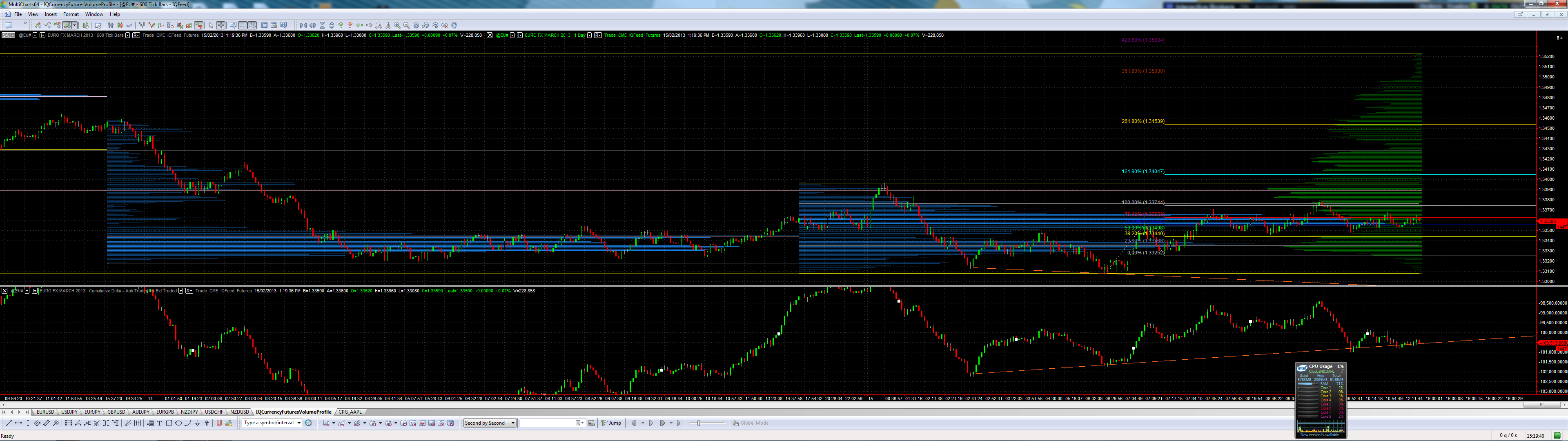Open the File menu
Image resolution: width=1568 pixels, height=441 pixels.
click(x=18, y=14)
